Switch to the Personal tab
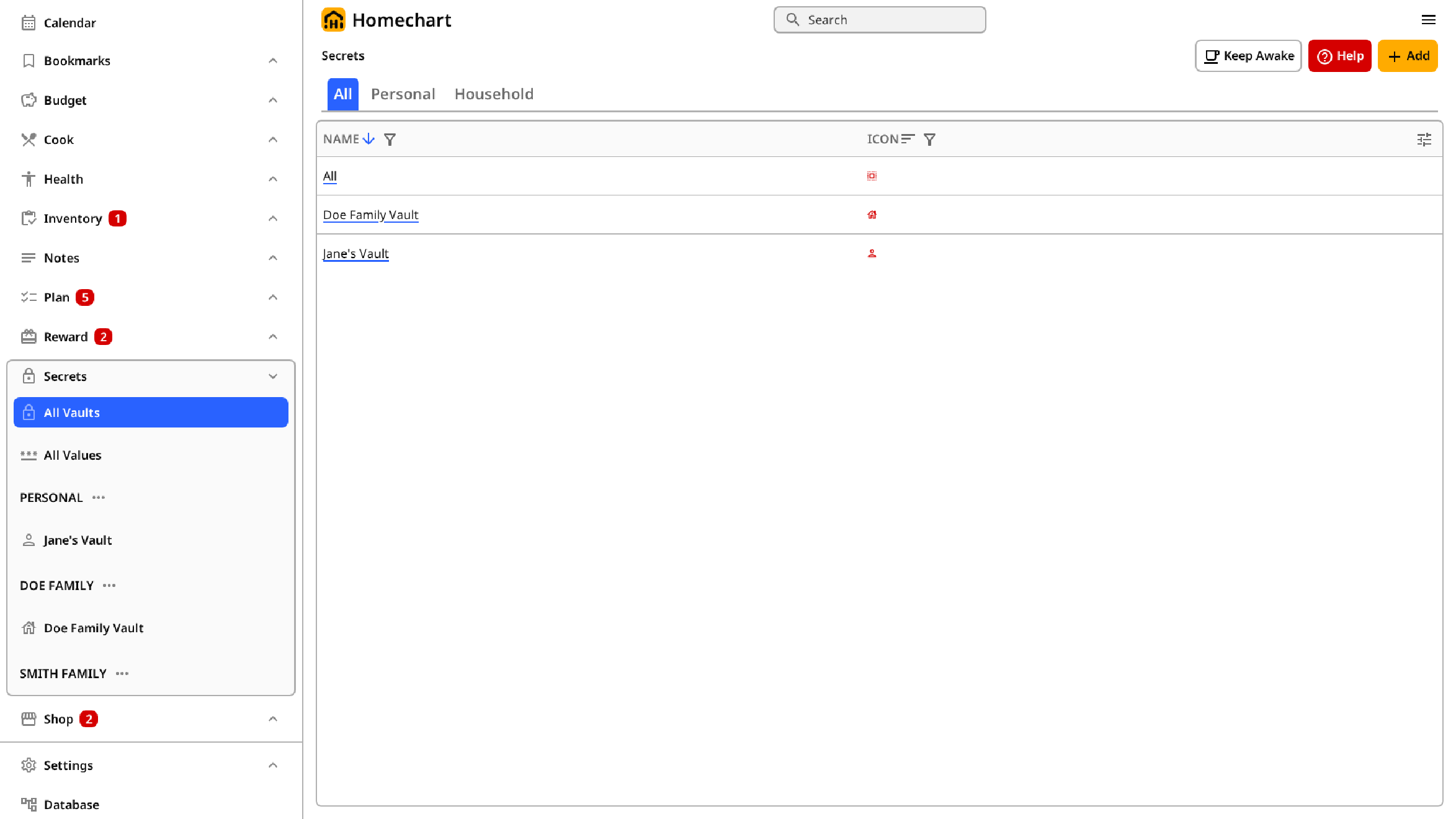The height and width of the screenshot is (819, 1456). pyautogui.click(x=403, y=94)
